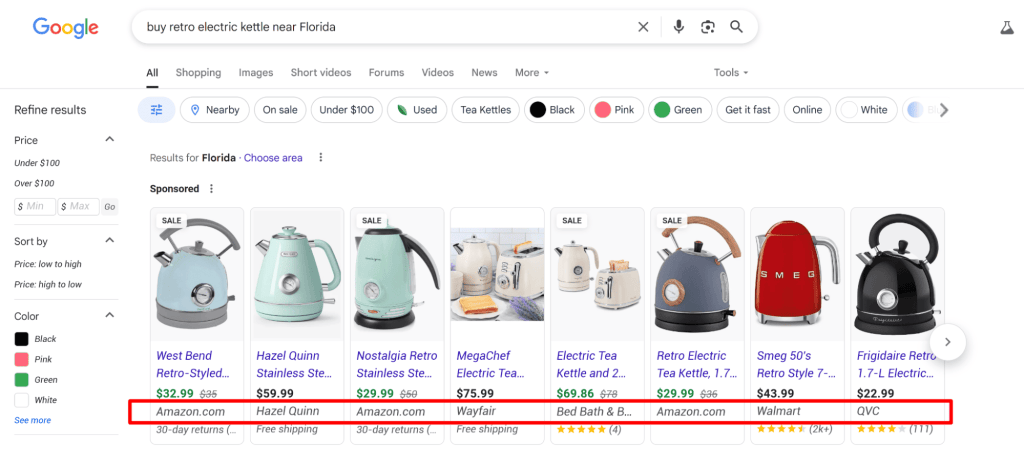Toggle the Under $100 chip
The width and height of the screenshot is (1024, 463).
pyautogui.click(x=346, y=110)
